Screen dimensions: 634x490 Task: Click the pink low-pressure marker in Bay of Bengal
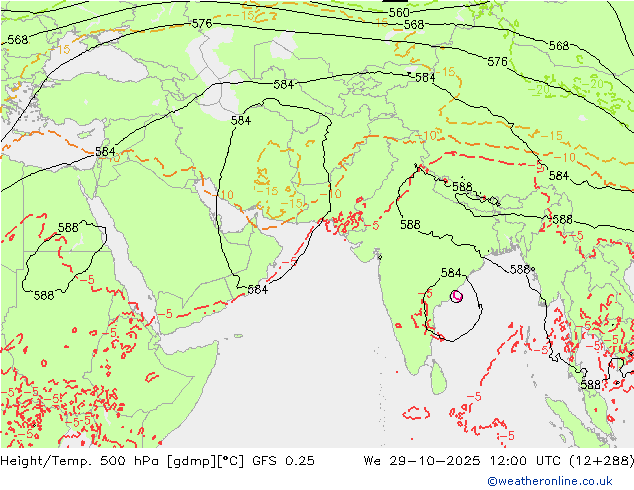coord(456,297)
